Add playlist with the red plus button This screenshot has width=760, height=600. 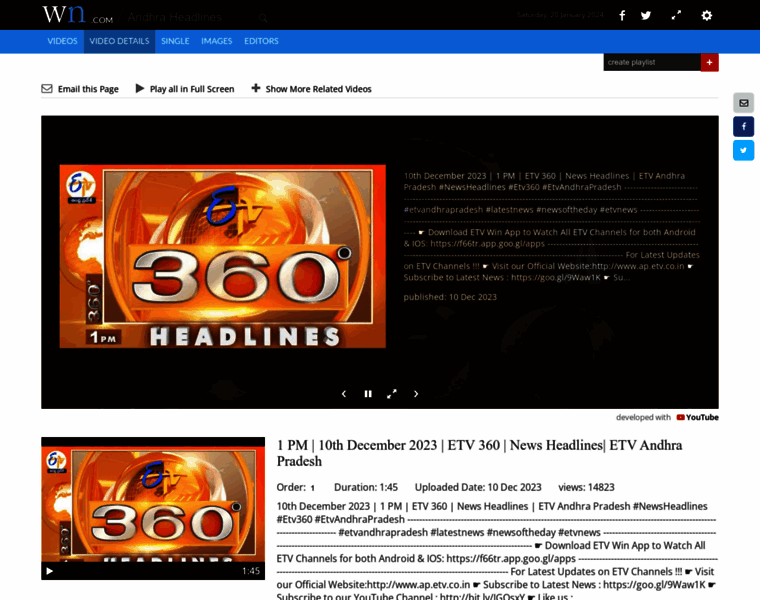point(710,63)
